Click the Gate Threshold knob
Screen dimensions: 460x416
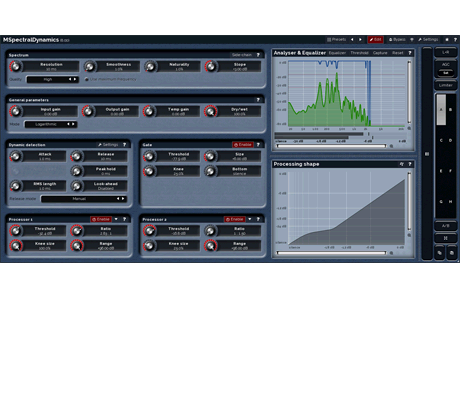coord(149,156)
